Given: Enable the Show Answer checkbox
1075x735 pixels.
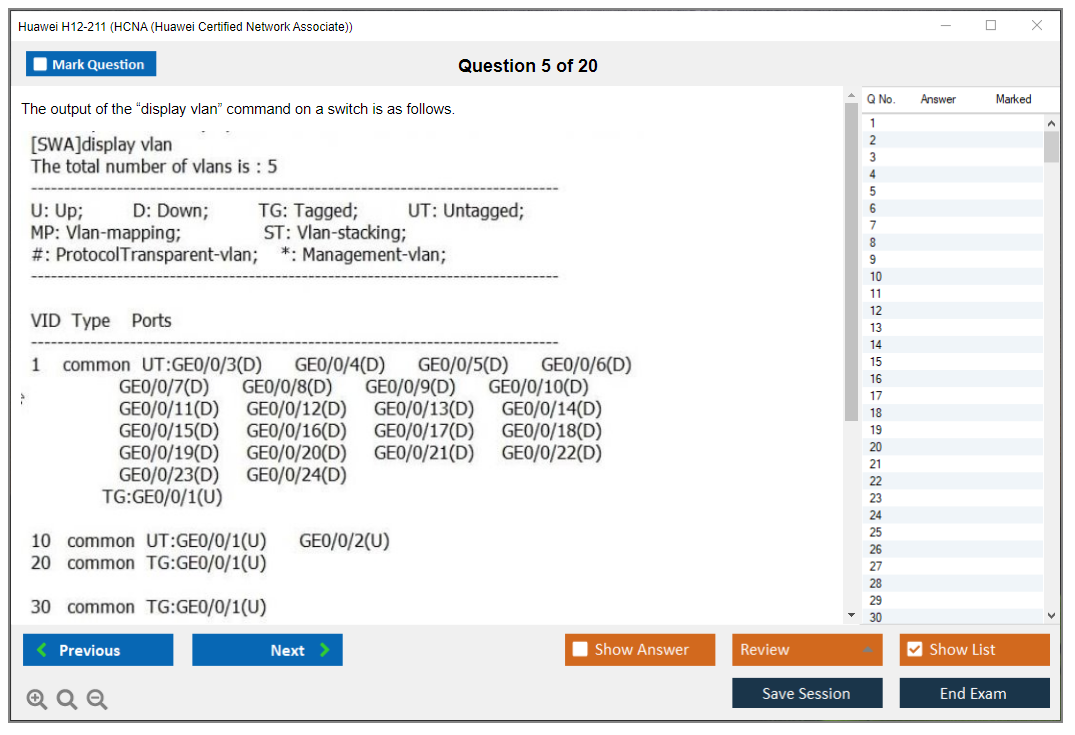Looking at the screenshot, I should point(580,650).
